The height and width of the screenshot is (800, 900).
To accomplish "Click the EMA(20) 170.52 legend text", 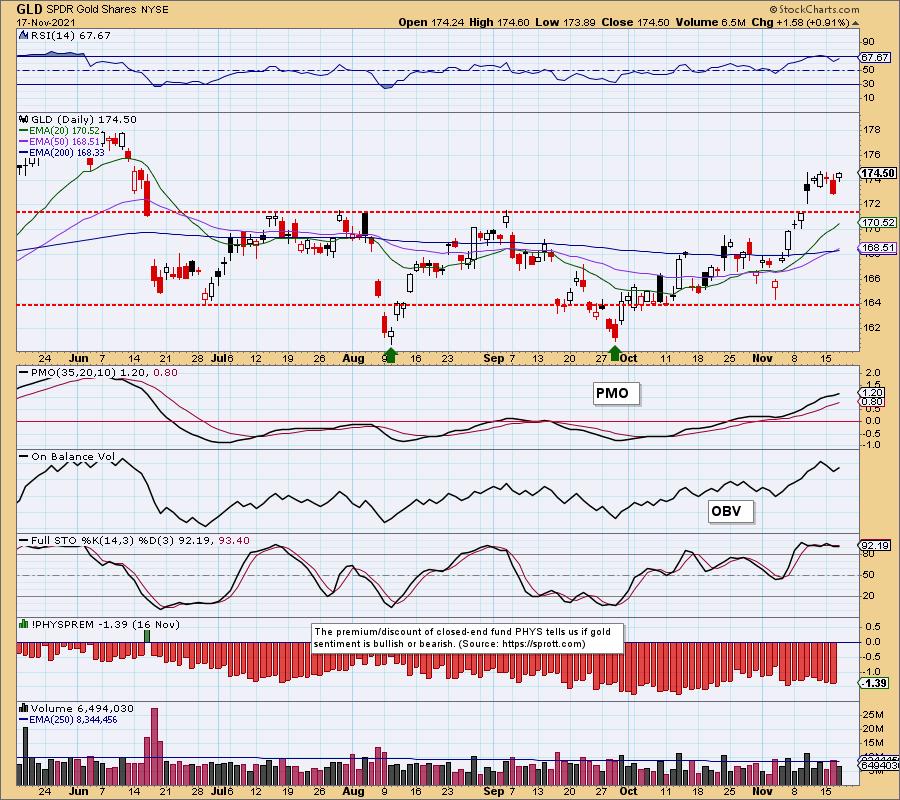I will click(64, 131).
